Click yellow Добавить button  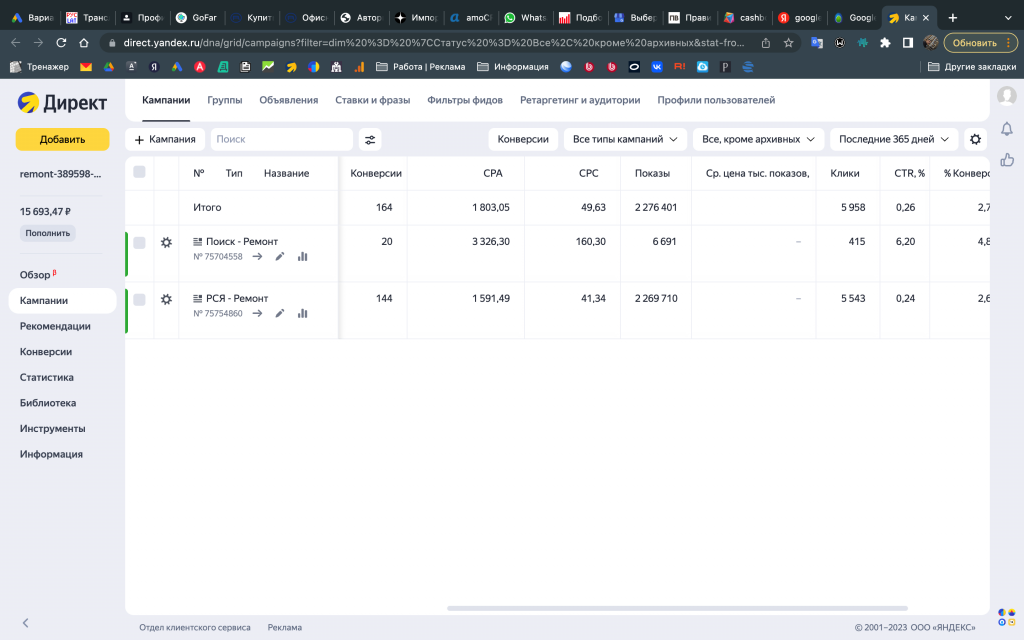pos(62,139)
